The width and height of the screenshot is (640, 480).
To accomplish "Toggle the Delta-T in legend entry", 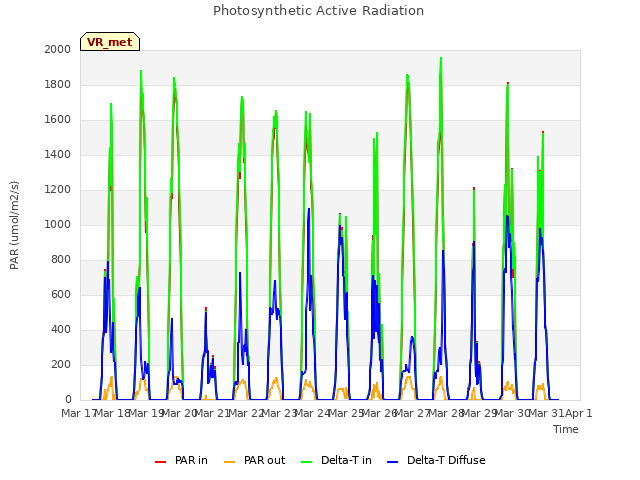I will [x=336, y=460].
